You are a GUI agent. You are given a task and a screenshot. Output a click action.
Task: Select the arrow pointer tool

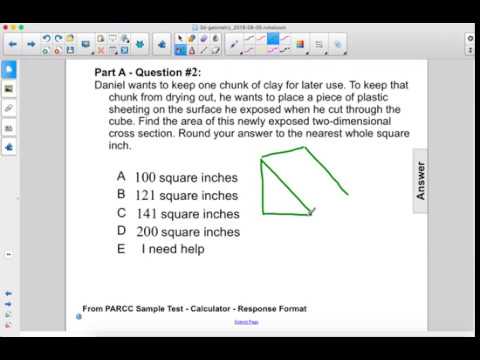click(x=180, y=38)
